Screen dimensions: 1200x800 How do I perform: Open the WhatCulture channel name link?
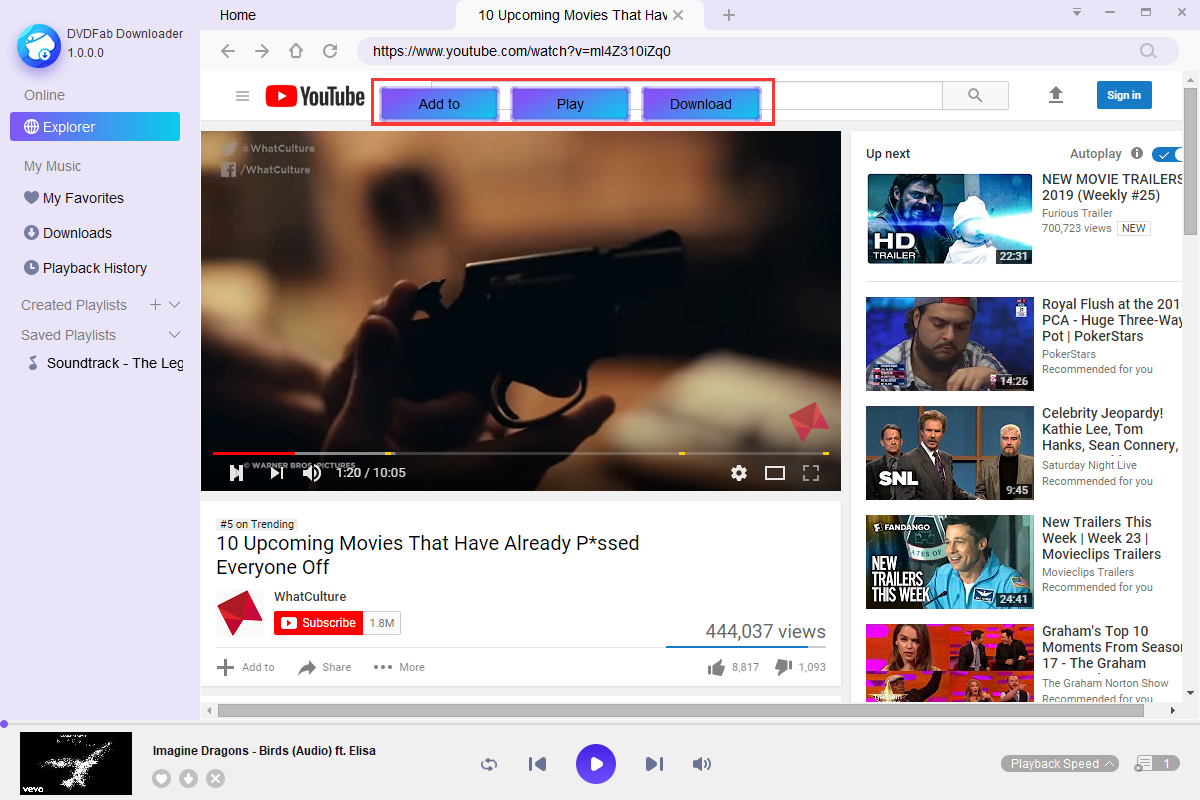[310, 597]
